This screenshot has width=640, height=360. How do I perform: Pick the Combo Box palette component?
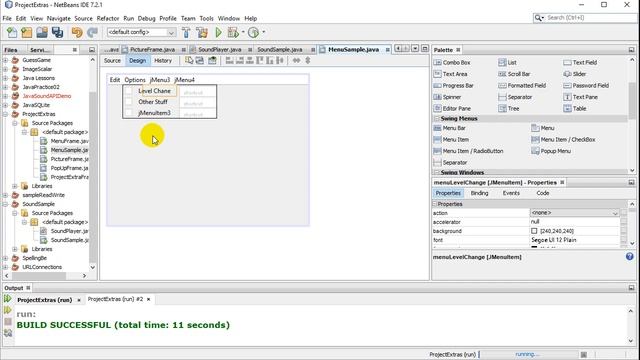point(452,62)
